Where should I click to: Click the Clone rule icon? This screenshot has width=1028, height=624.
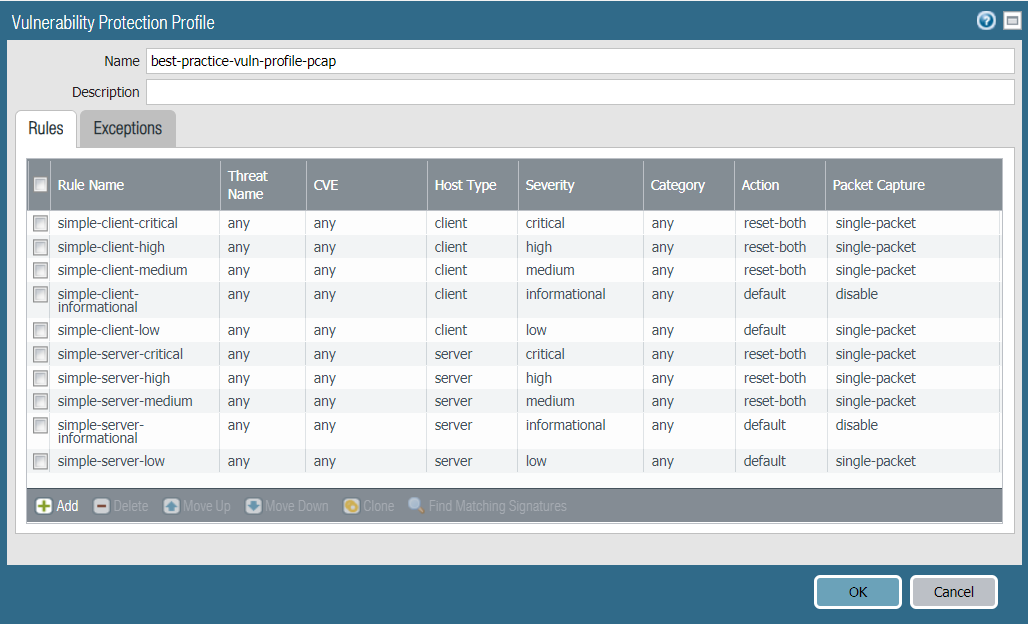[351, 506]
